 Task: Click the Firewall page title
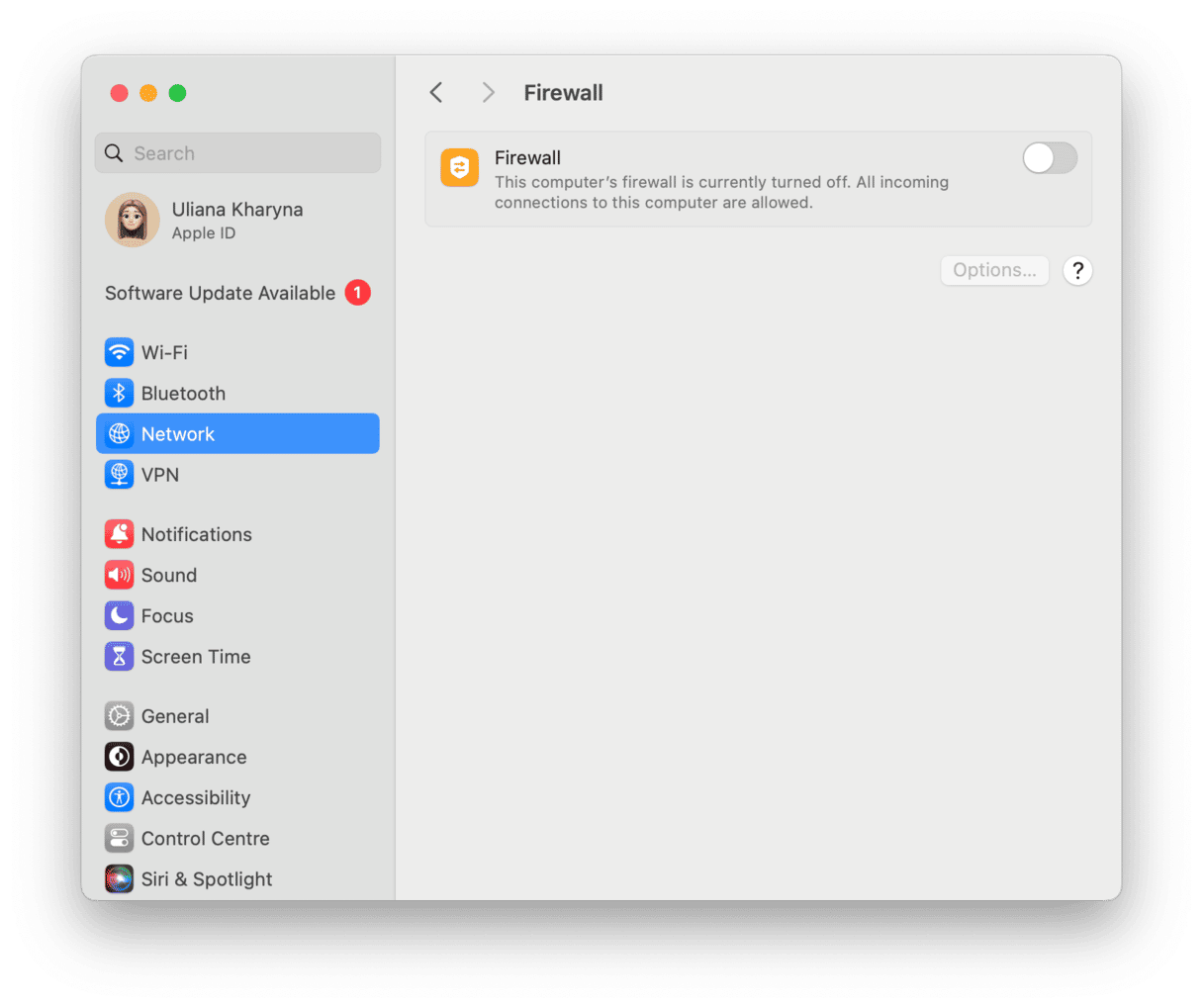[x=563, y=93]
